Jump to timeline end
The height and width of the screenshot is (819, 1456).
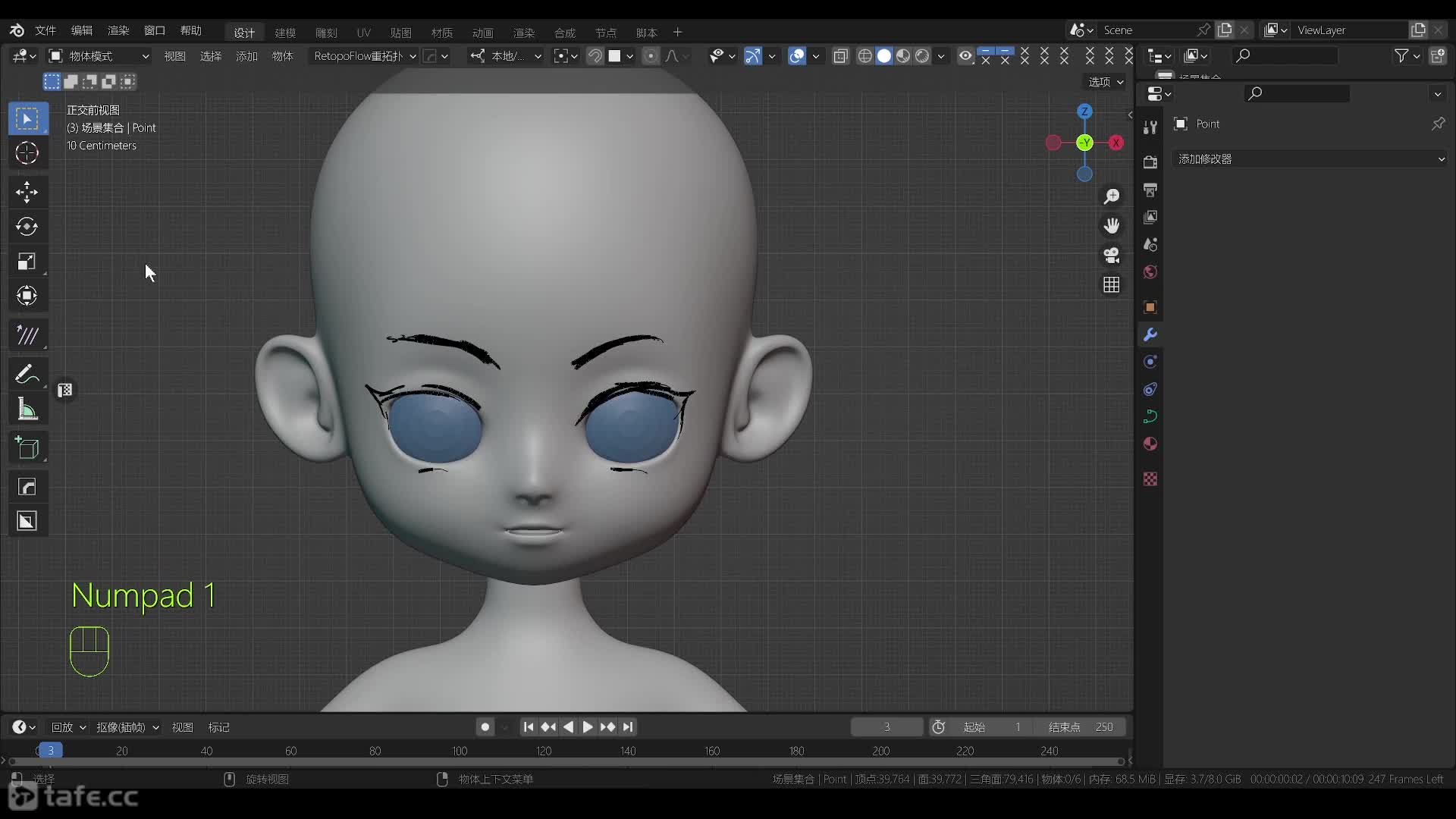point(628,727)
